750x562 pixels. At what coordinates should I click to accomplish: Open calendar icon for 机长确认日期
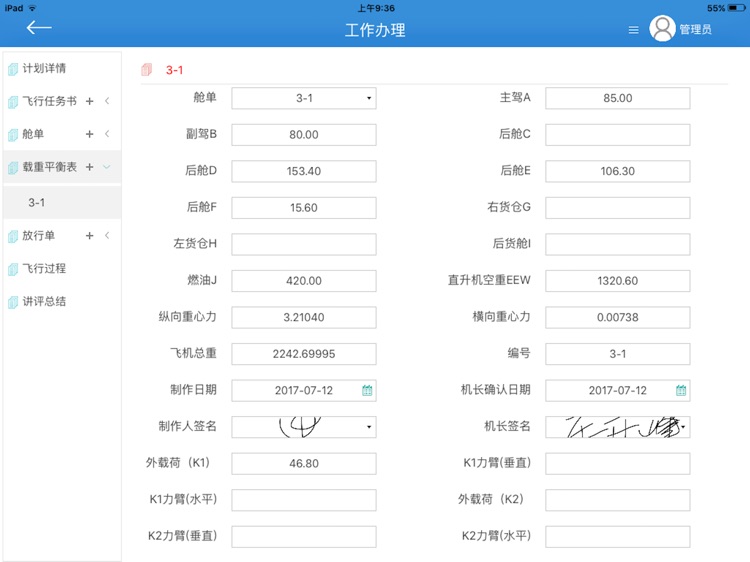pos(681,390)
